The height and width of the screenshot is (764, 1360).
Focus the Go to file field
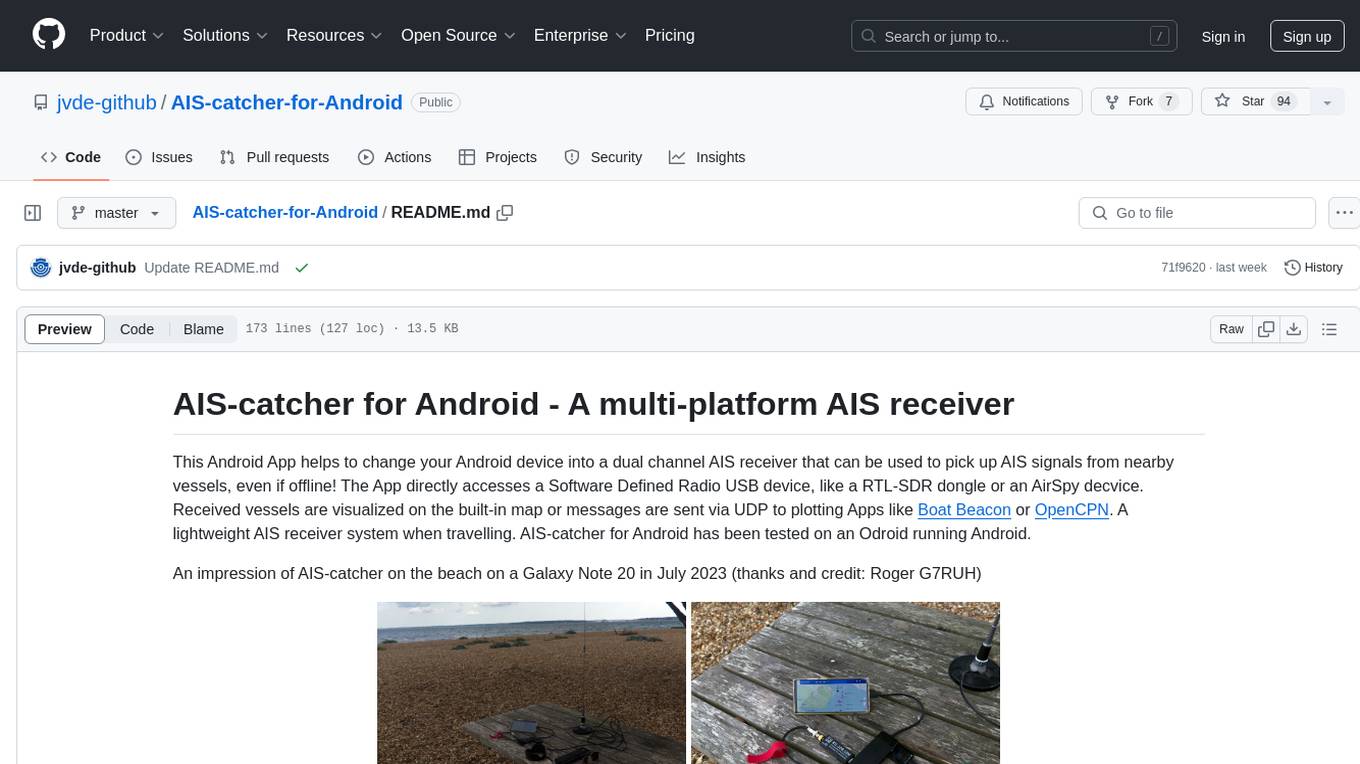point(1197,213)
